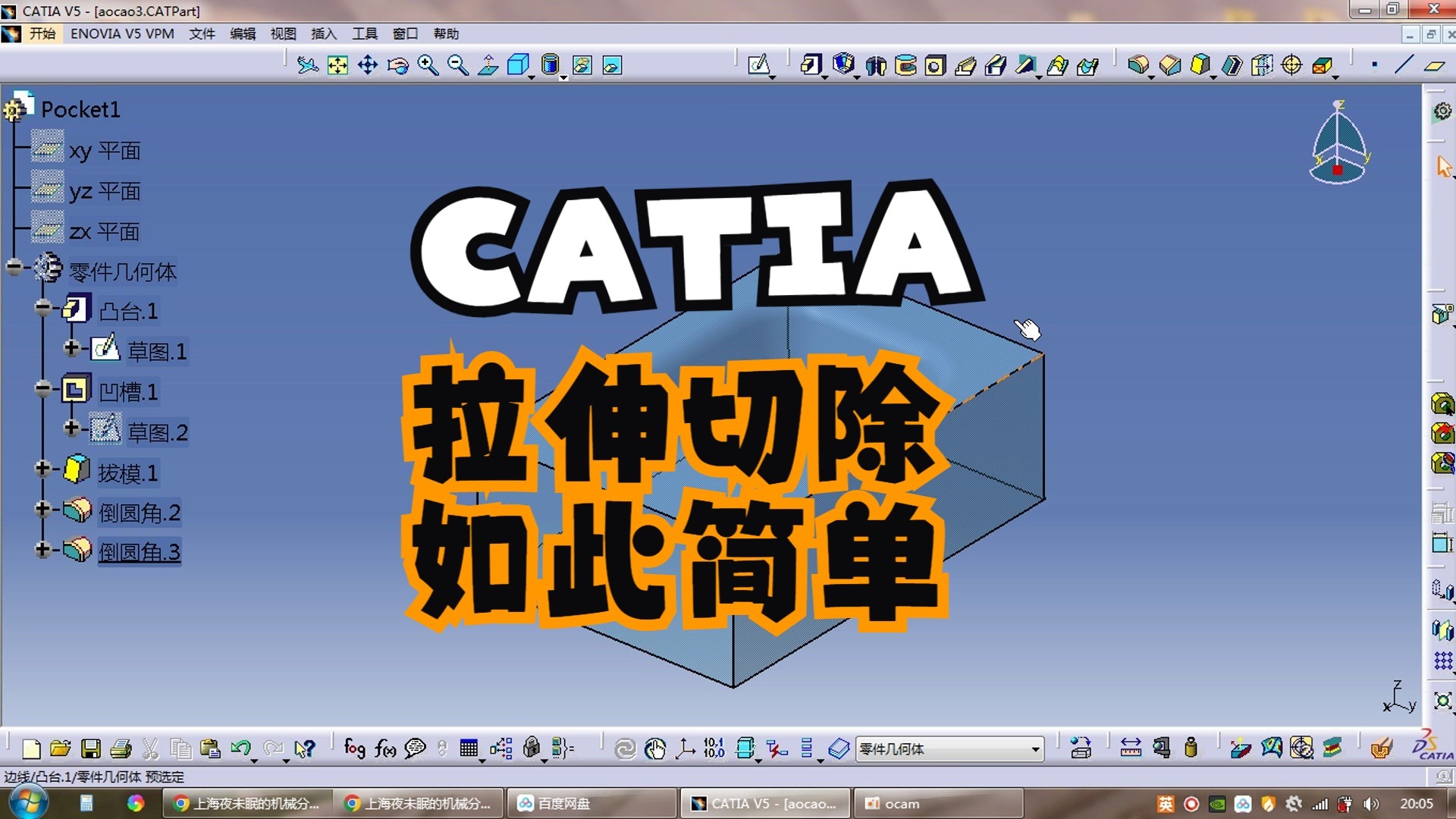Click the What's This help icon
1456x819 pixels.
[304, 748]
